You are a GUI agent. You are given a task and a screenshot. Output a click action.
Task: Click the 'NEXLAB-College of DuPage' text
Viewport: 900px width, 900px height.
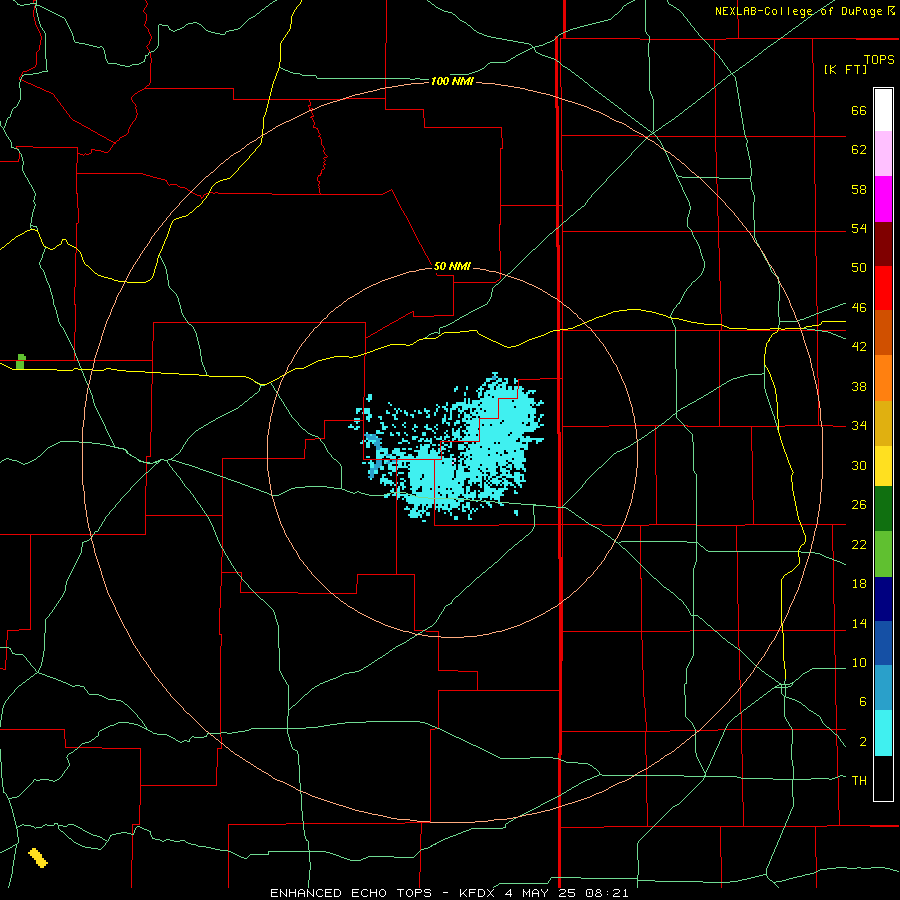coord(800,11)
